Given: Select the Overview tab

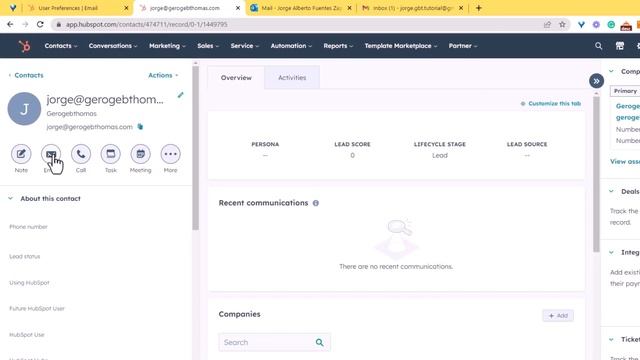Looking at the screenshot, I should click(x=236, y=78).
